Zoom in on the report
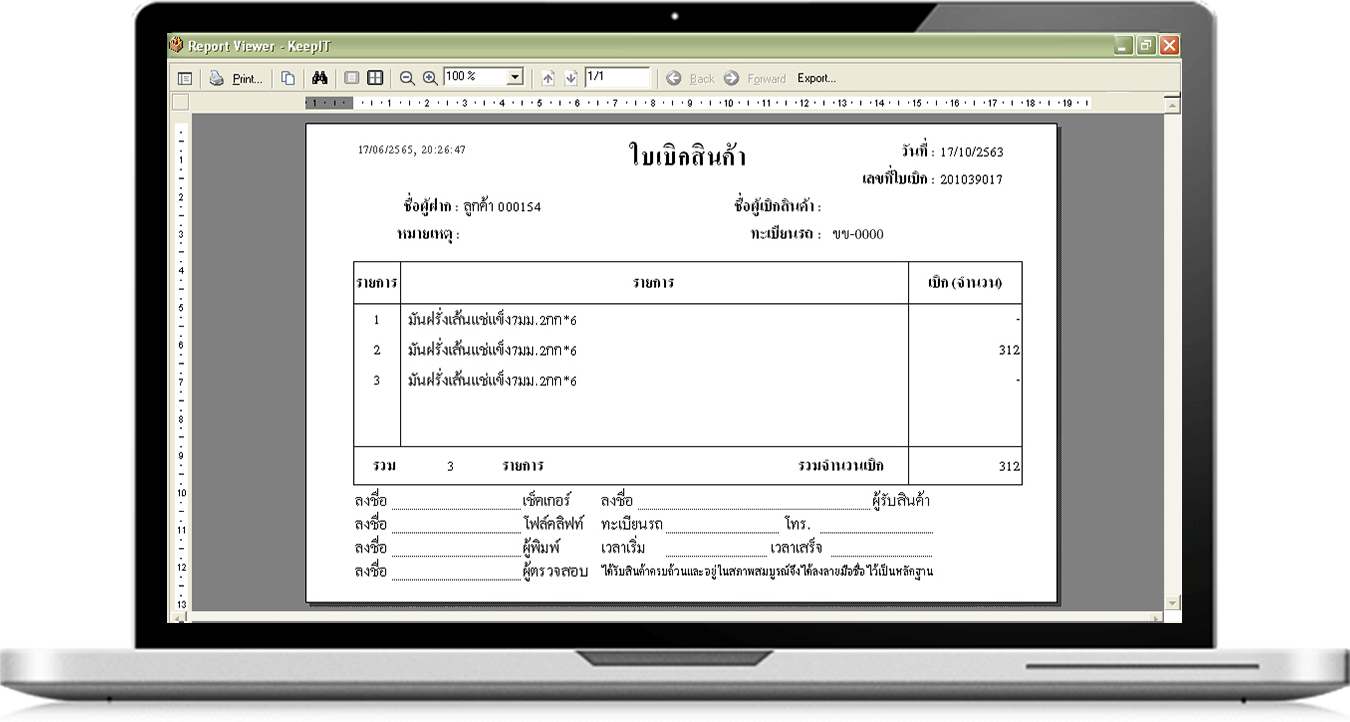This screenshot has width=1350, height=722. click(x=430, y=78)
